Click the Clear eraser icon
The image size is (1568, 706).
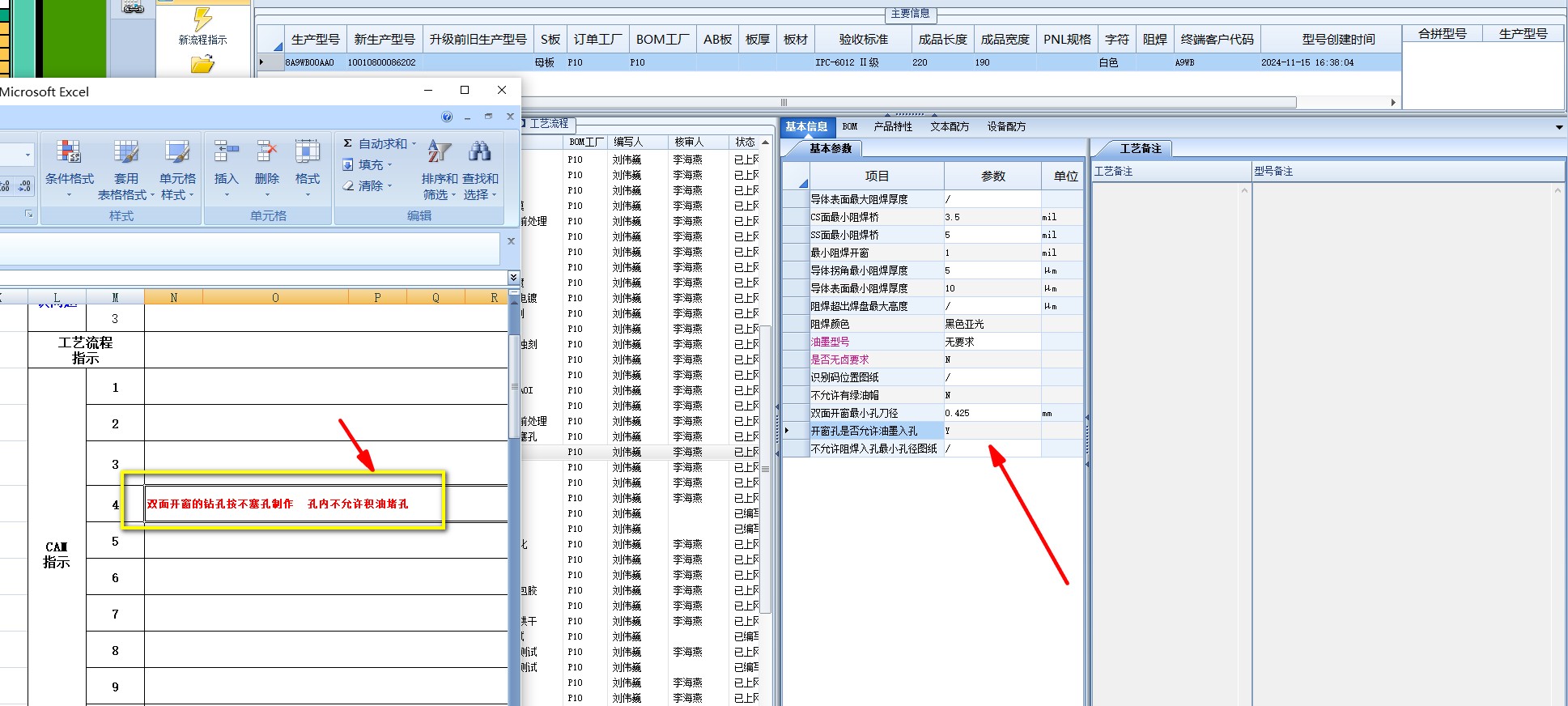[x=348, y=185]
